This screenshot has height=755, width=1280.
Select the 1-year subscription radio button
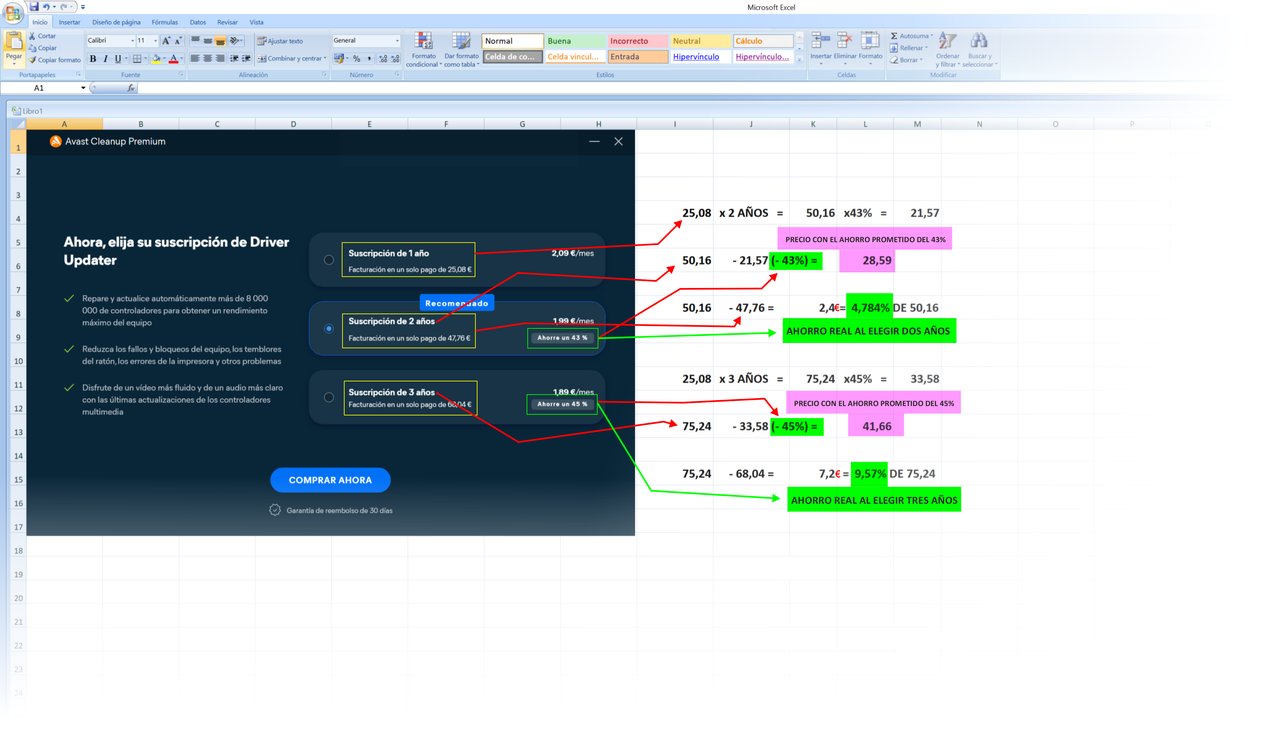[x=329, y=260]
